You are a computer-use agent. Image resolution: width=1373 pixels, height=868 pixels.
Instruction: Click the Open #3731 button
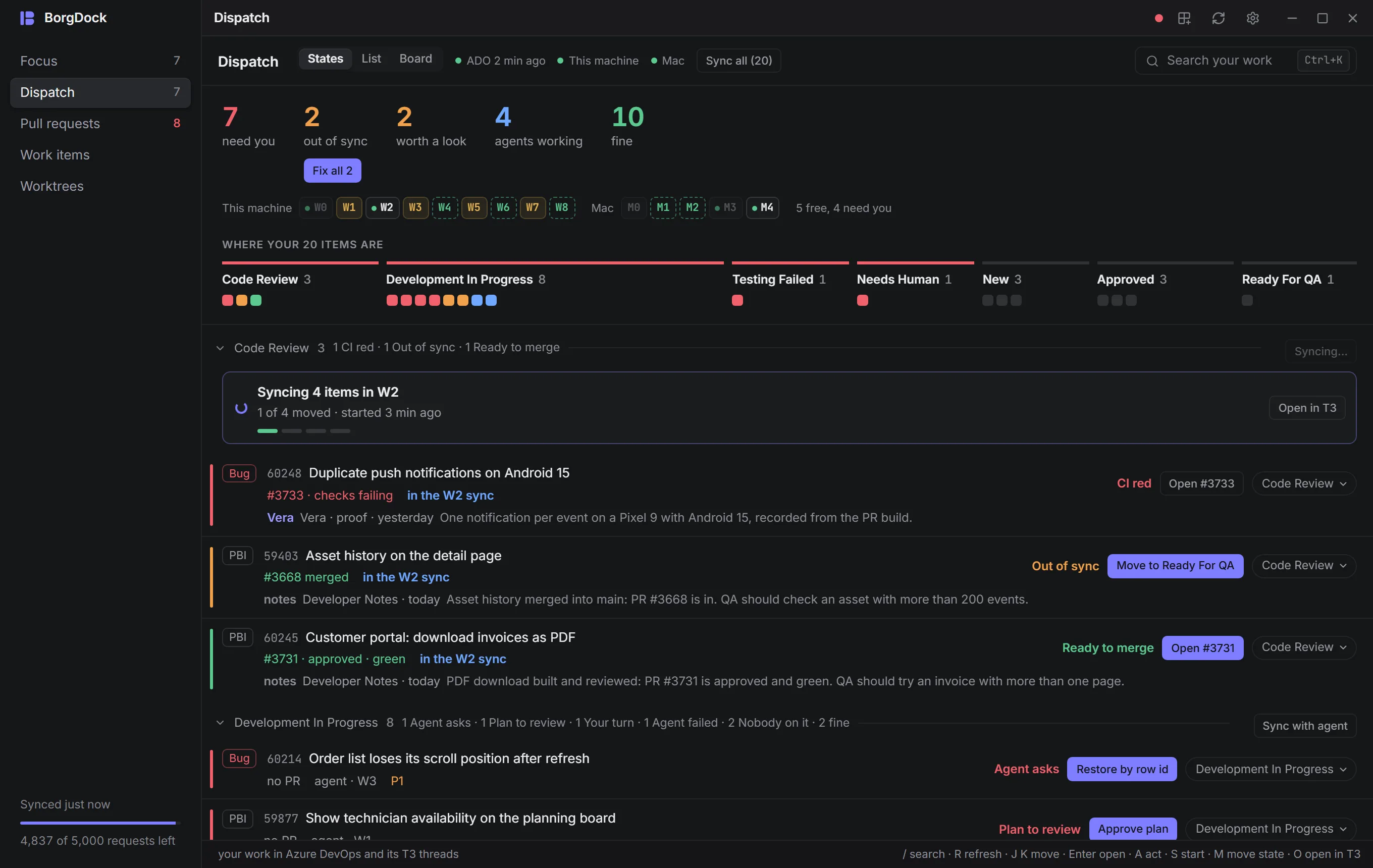click(x=1202, y=648)
